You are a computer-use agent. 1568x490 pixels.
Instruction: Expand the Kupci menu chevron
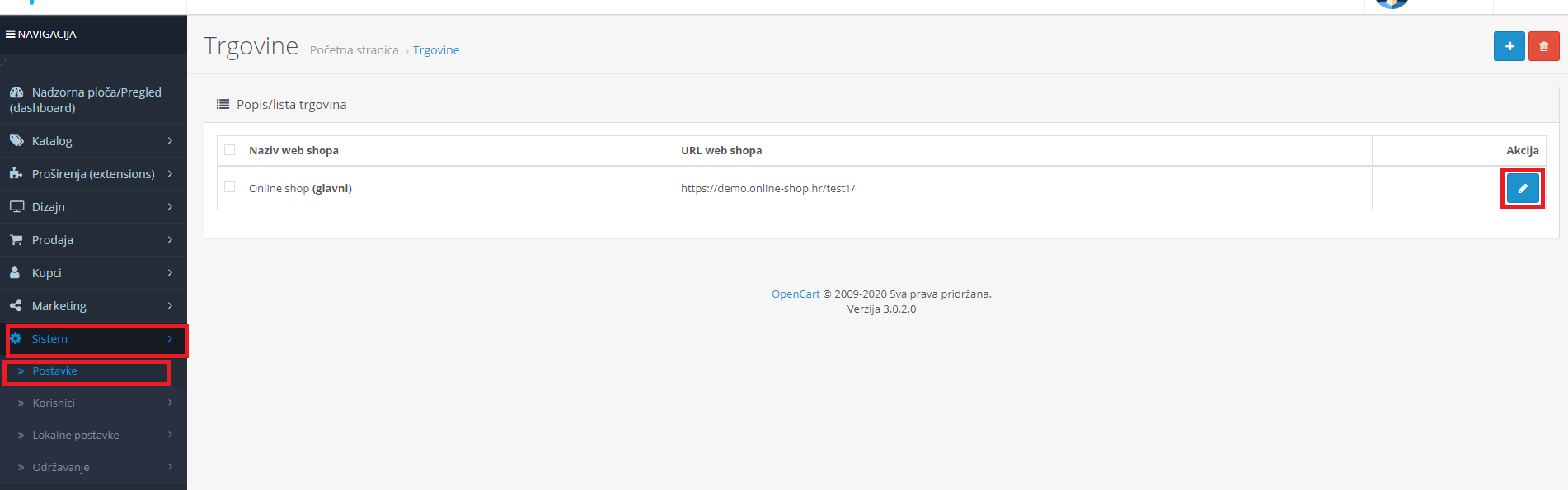[170, 272]
